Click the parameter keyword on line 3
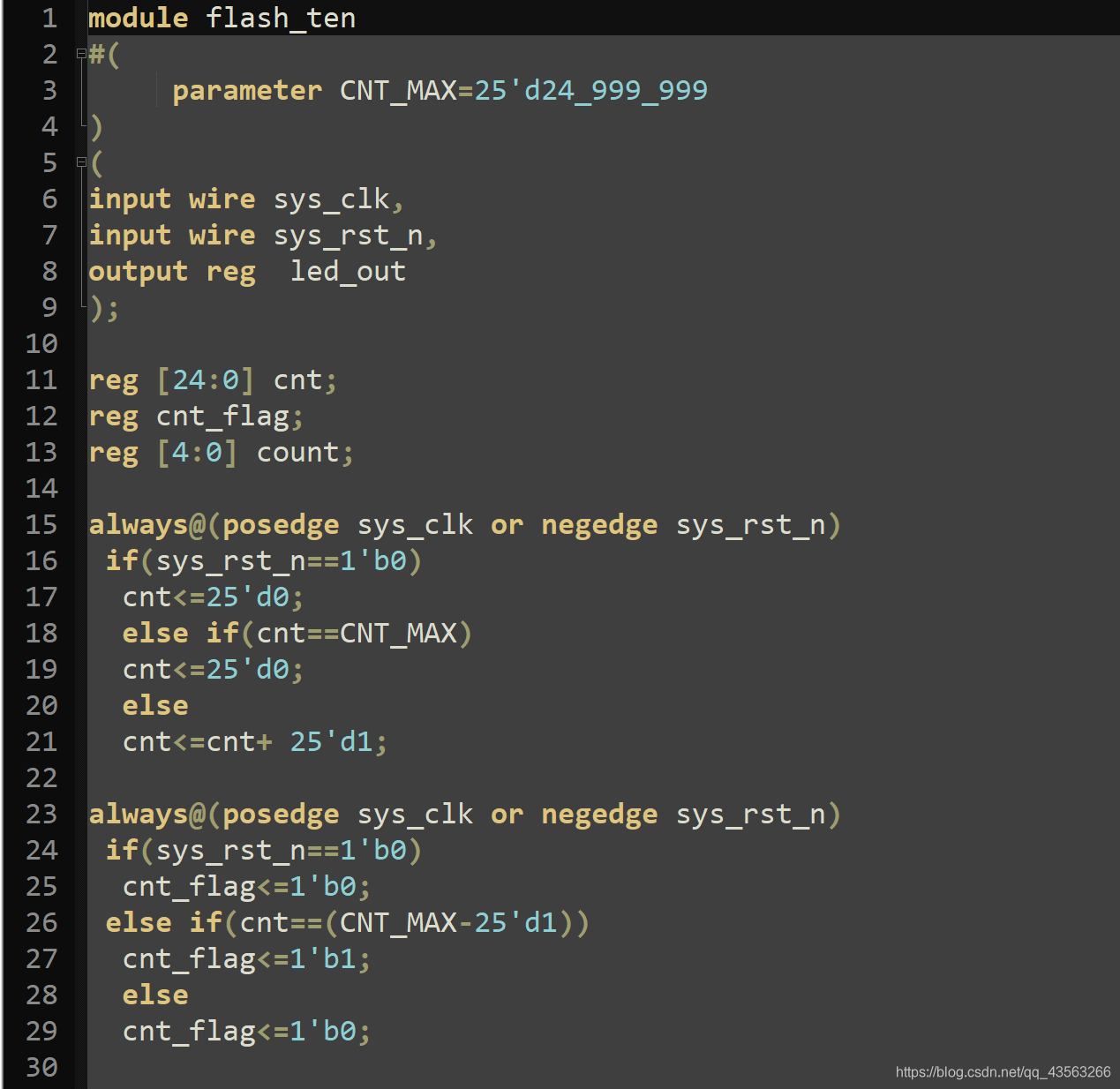1120x1089 pixels. coord(247,91)
